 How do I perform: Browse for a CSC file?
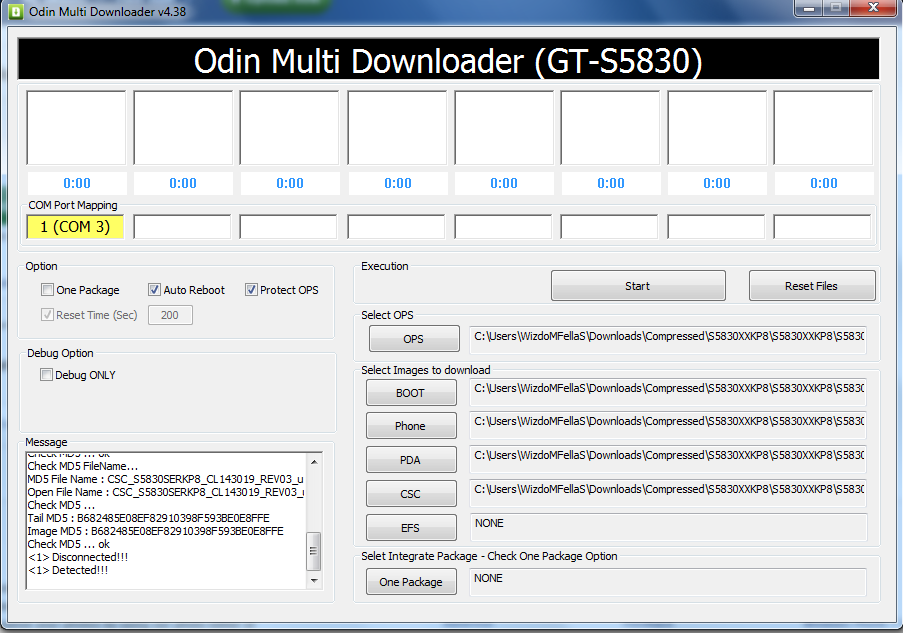pyautogui.click(x=410, y=493)
